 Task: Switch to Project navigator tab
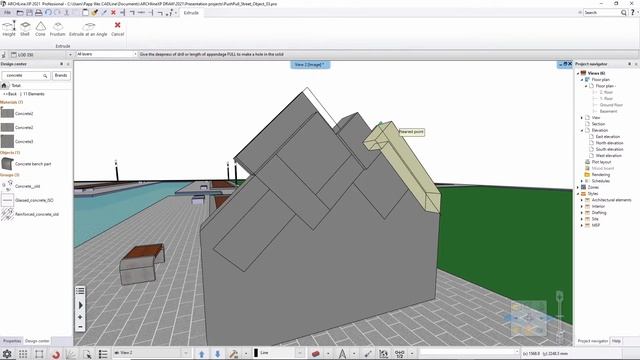point(592,341)
